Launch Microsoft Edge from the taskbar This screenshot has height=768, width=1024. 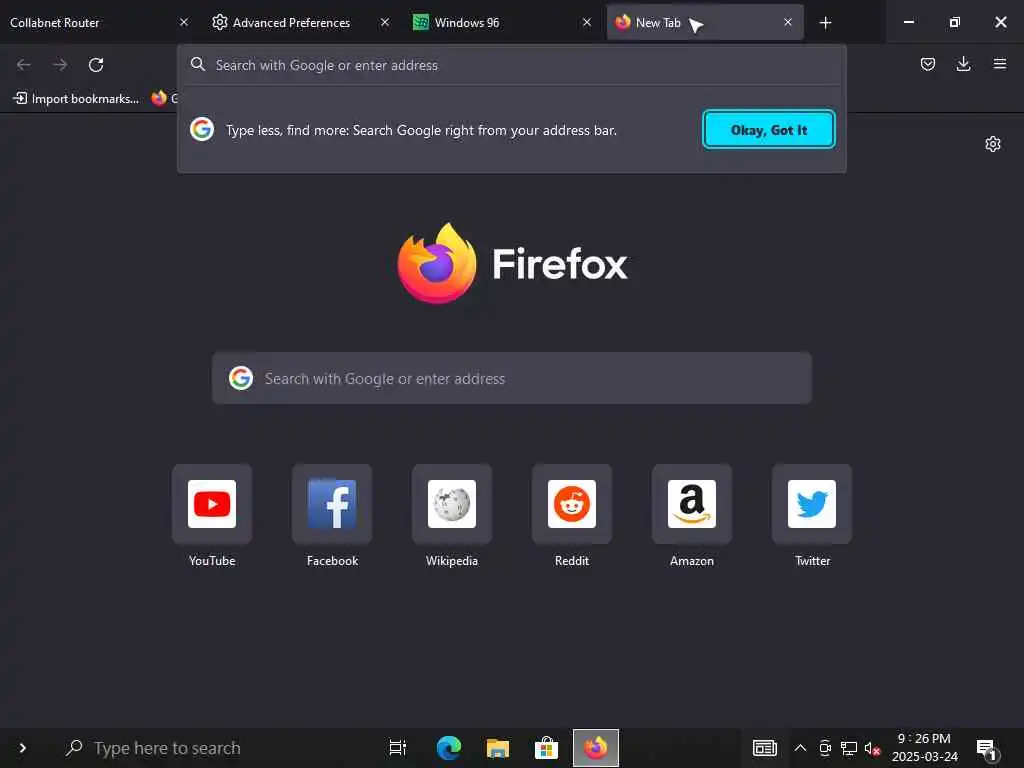coord(449,748)
